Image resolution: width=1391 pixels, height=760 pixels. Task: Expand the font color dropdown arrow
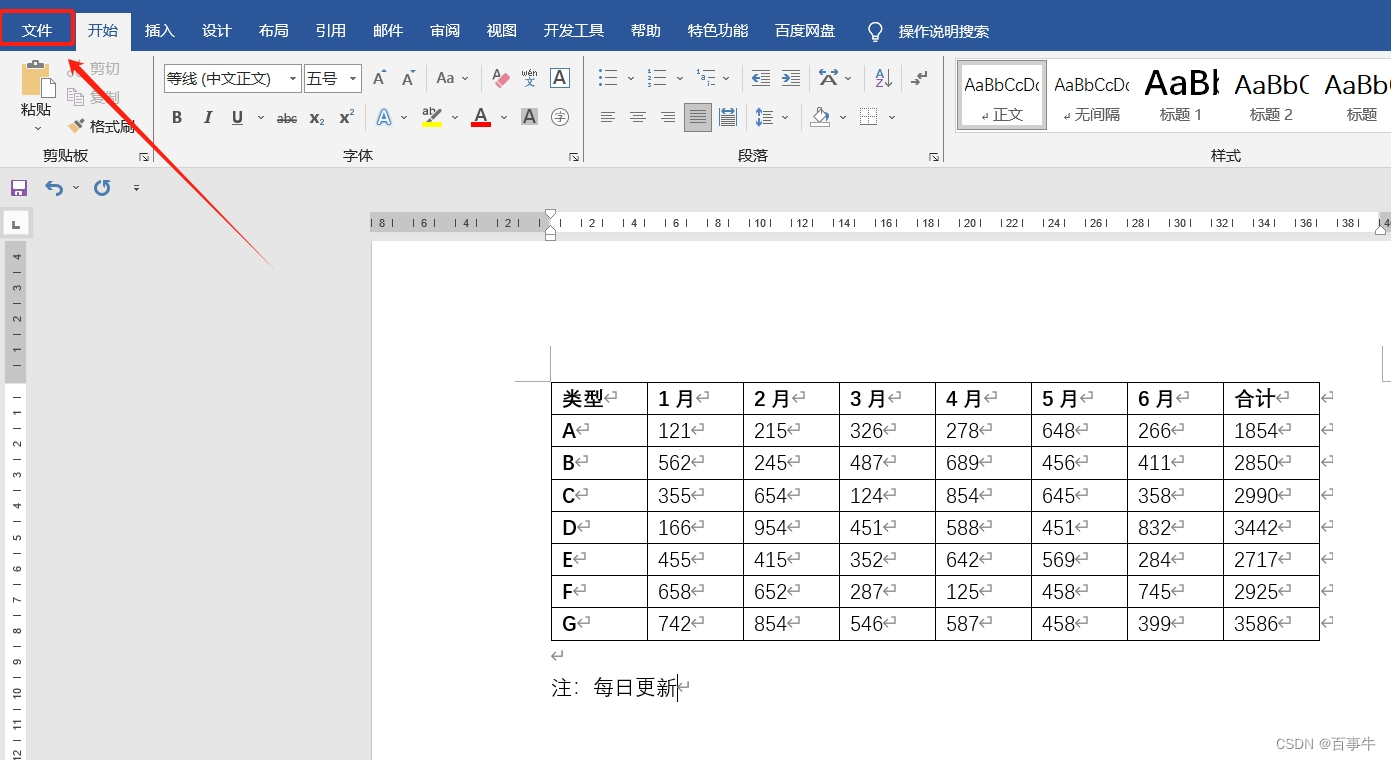coord(504,118)
